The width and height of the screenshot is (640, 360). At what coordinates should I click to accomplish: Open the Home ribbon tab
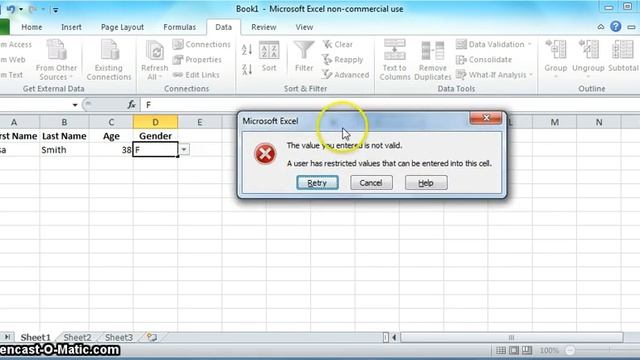click(x=31, y=27)
